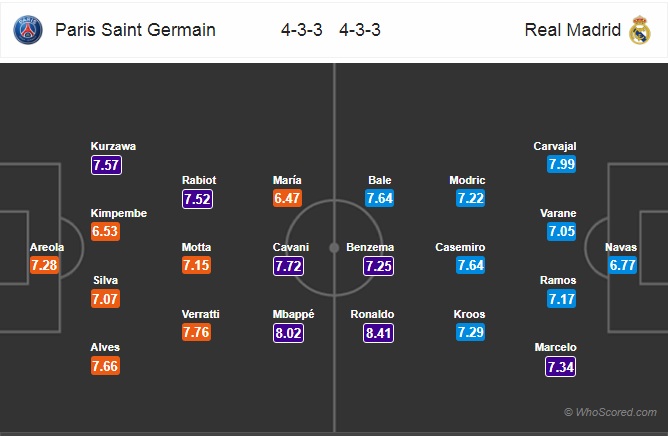Select Bale's 7.64 rating badge
The height and width of the screenshot is (436, 668).
[x=380, y=198]
